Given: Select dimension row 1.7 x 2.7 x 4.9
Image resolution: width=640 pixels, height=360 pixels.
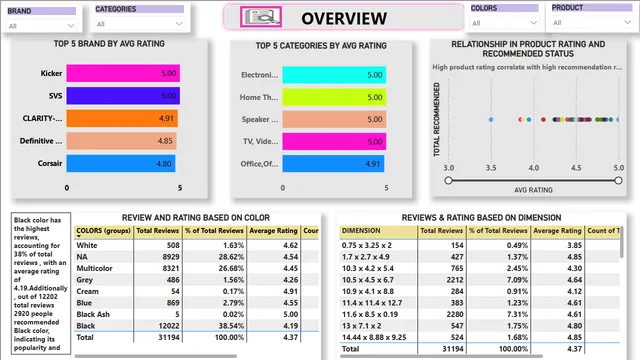Looking at the screenshot, I should coord(479,257).
